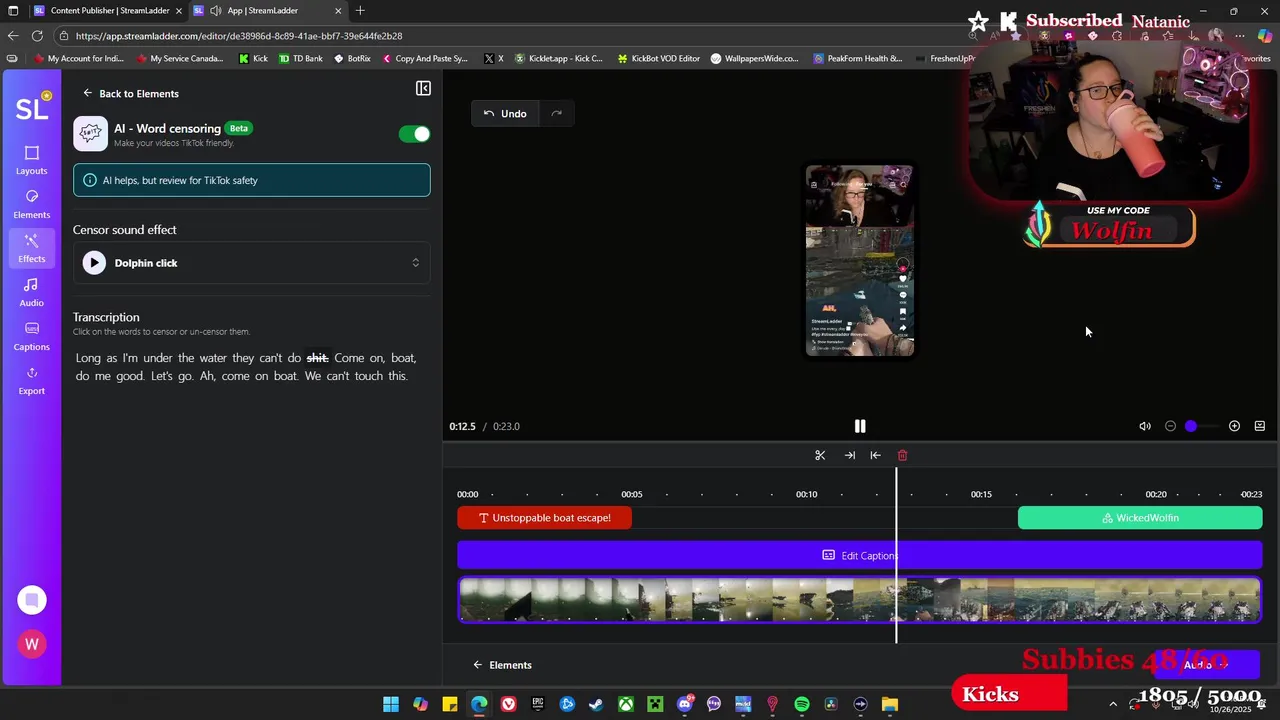The width and height of the screenshot is (1280, 720).
Task: Open the Export section in sidebar
Action: [x=31, y=380]
